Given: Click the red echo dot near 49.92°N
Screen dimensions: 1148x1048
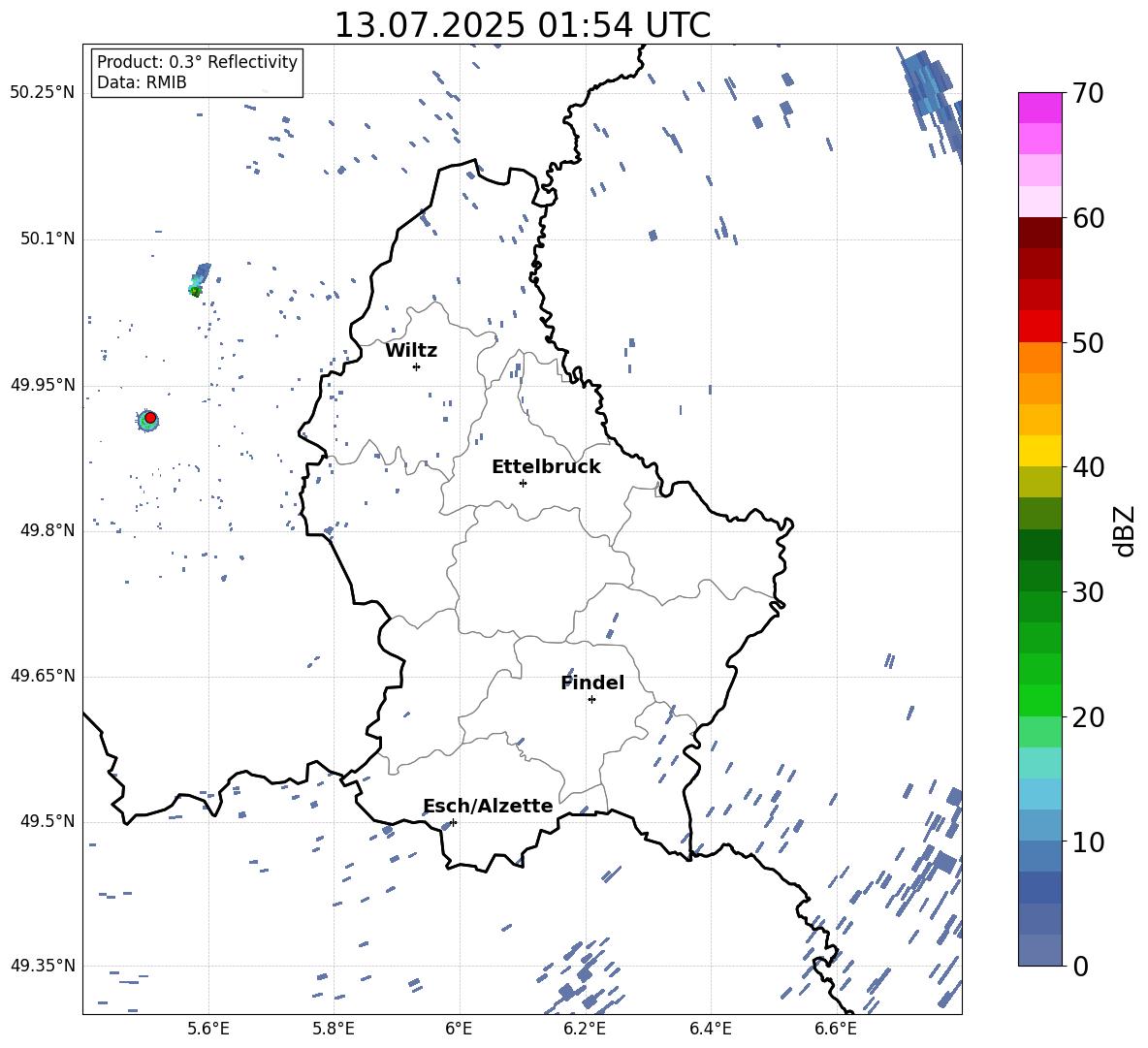Looking at the screenshot, I should (x=150, y=418).
